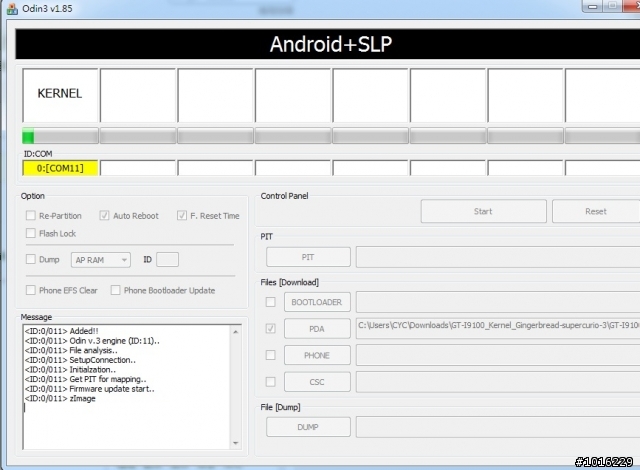Click the 'Added!!' log line

point(61,331)
